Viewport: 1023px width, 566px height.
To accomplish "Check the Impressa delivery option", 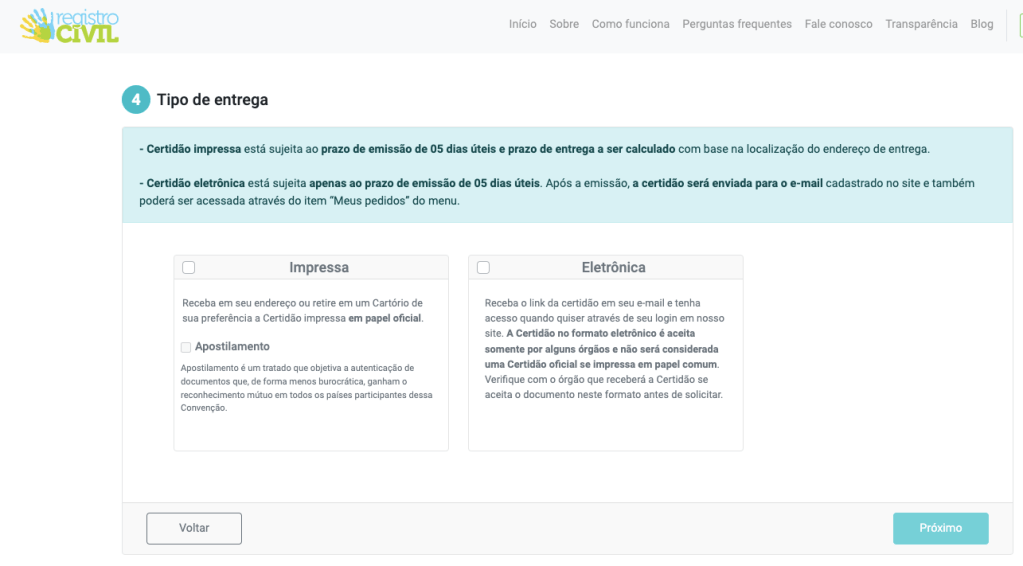I will [189, 267].
